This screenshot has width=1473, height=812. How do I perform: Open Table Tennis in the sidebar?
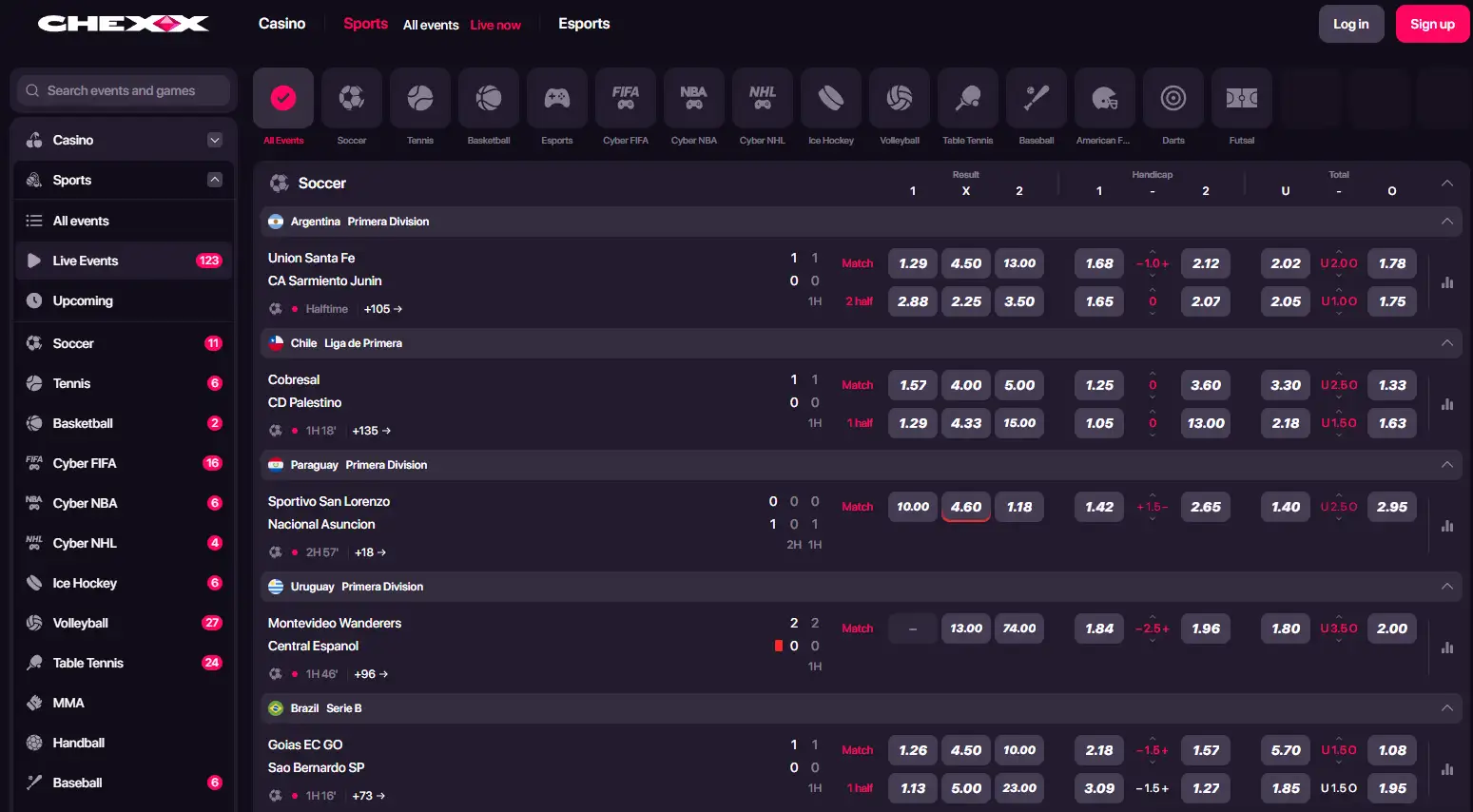tap(124, 663)
